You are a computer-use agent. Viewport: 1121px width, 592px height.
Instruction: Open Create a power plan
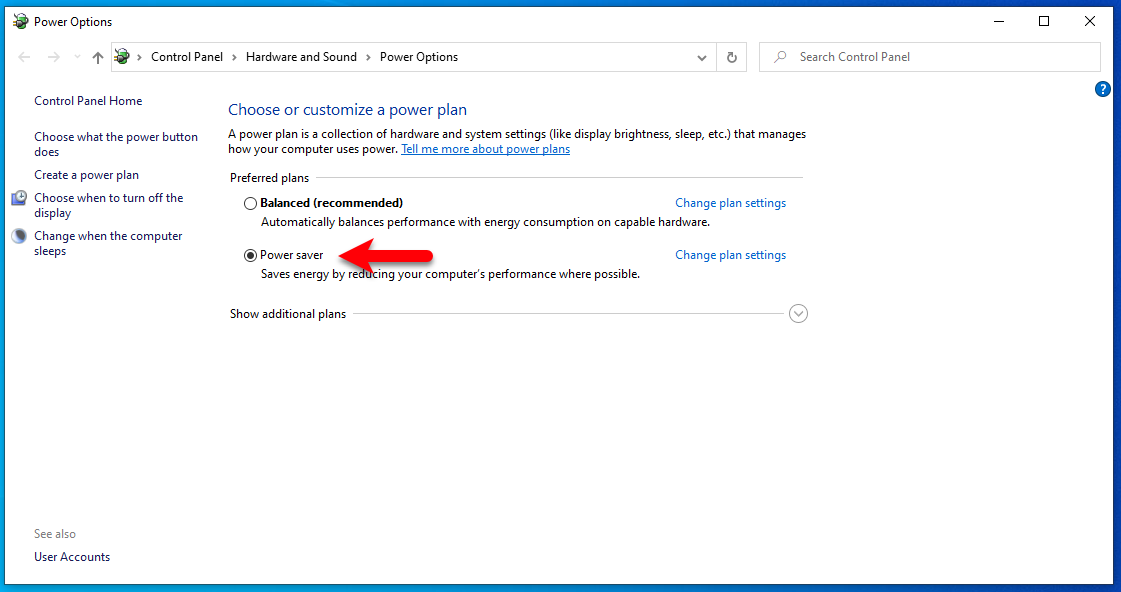[x=87, y=175]
